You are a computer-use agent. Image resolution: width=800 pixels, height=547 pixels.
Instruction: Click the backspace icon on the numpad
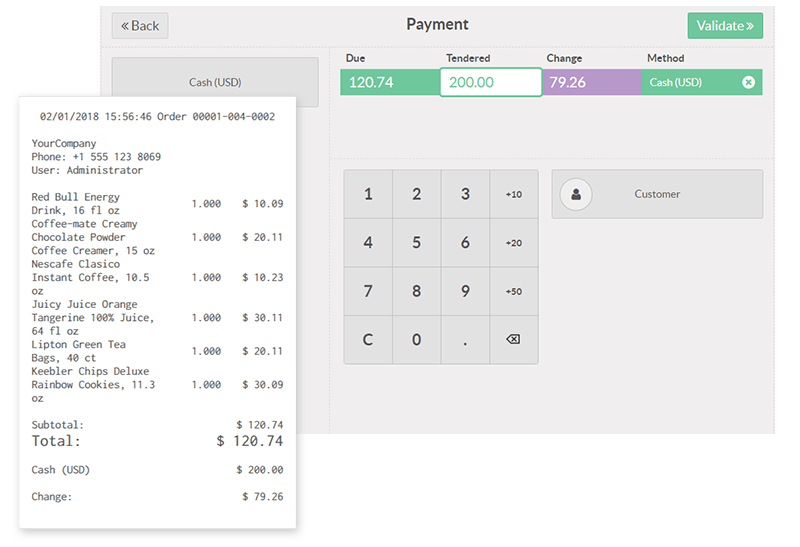click(x=513, y=340)
